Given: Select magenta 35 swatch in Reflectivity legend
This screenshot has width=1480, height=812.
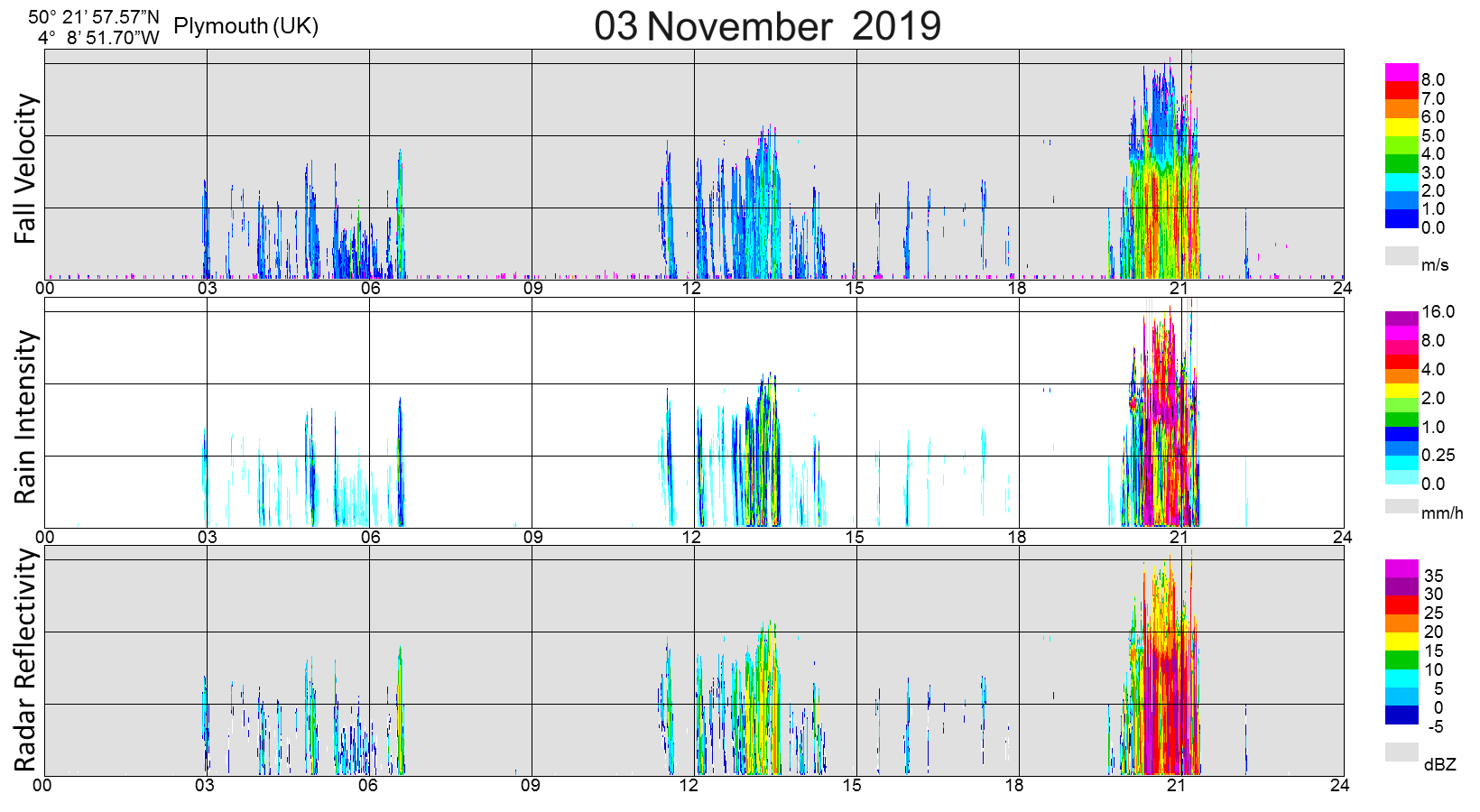Looking at the screenshot, I should point(1401,568).
